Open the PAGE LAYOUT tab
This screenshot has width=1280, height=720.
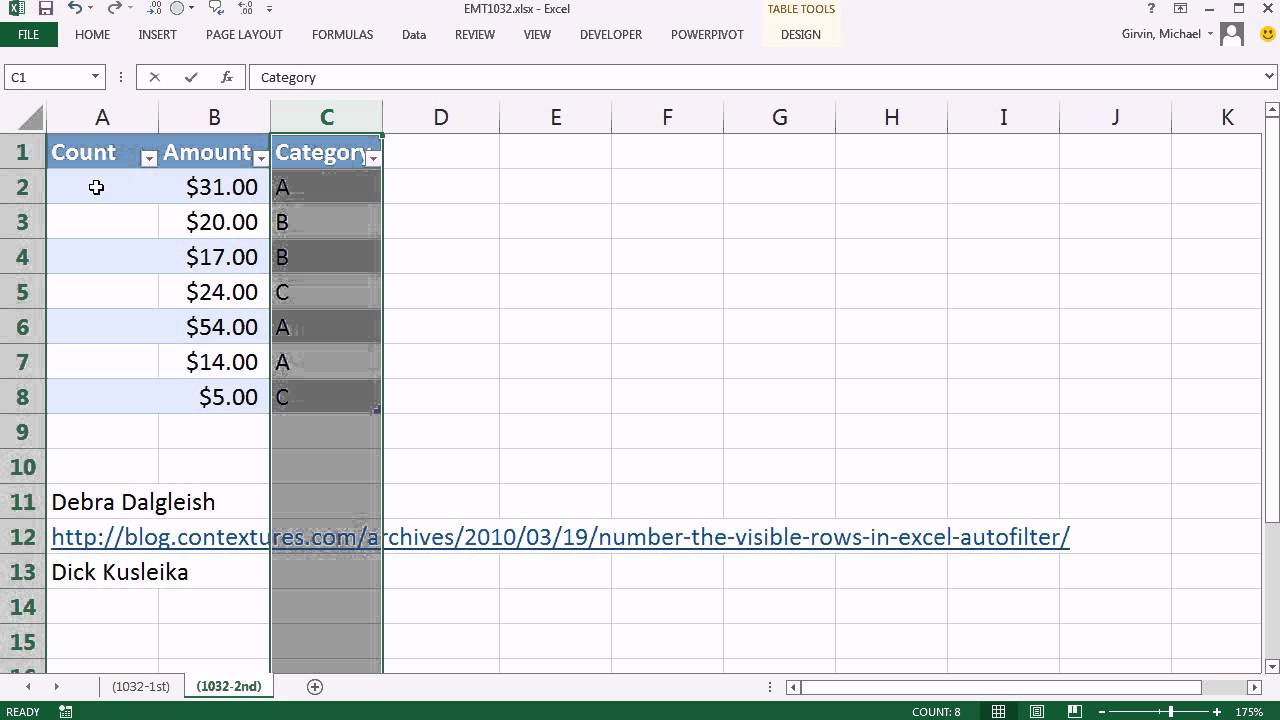click(244, 34)
